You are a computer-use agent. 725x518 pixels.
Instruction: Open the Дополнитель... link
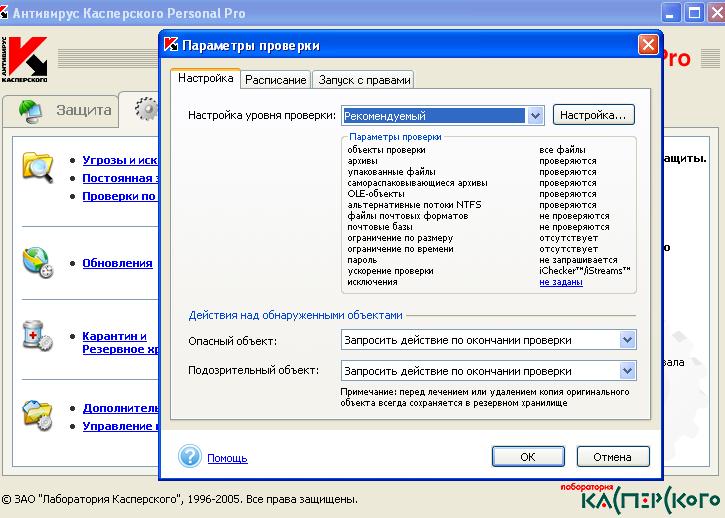point(120,408)
